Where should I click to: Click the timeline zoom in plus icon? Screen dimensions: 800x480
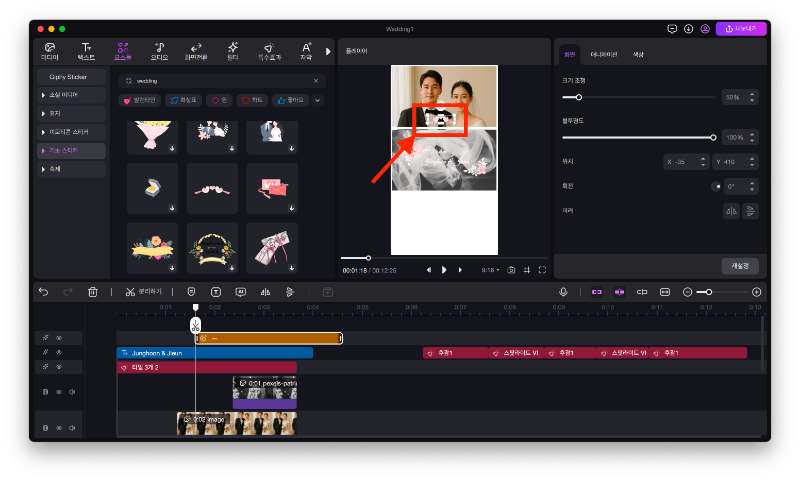pos(756,292)
